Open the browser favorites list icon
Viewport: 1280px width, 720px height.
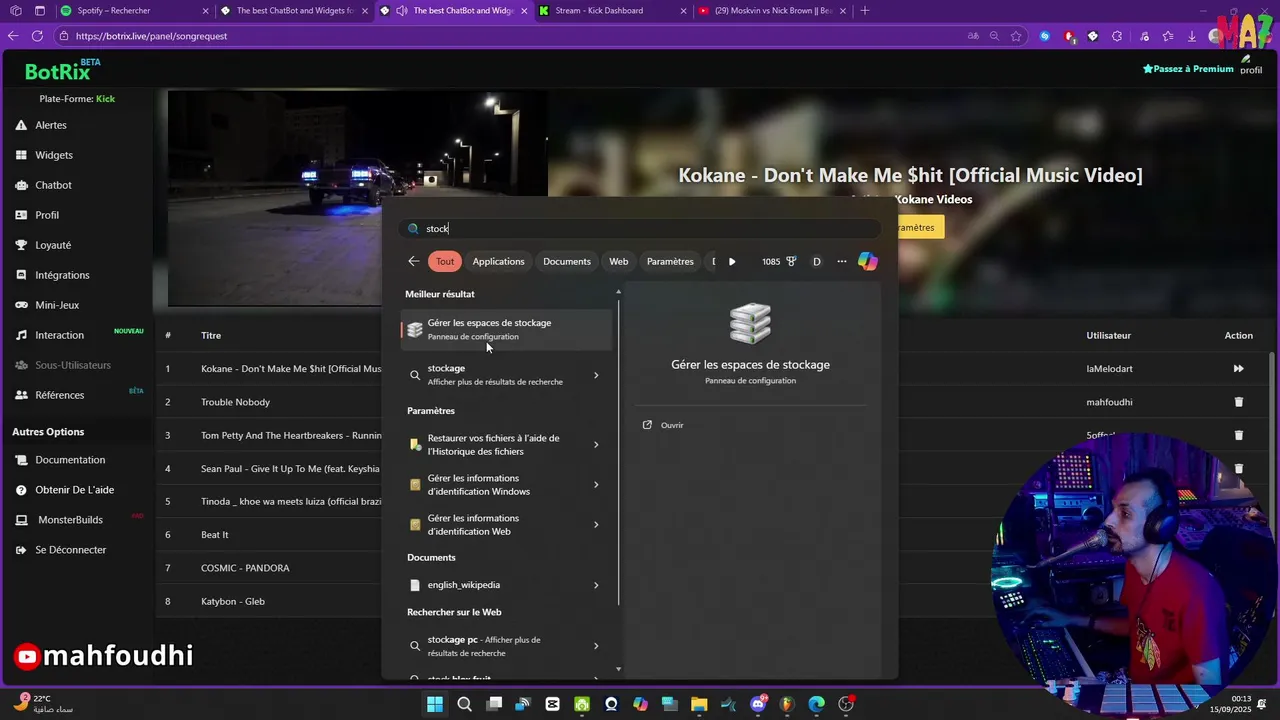(x=1168, y=36)
